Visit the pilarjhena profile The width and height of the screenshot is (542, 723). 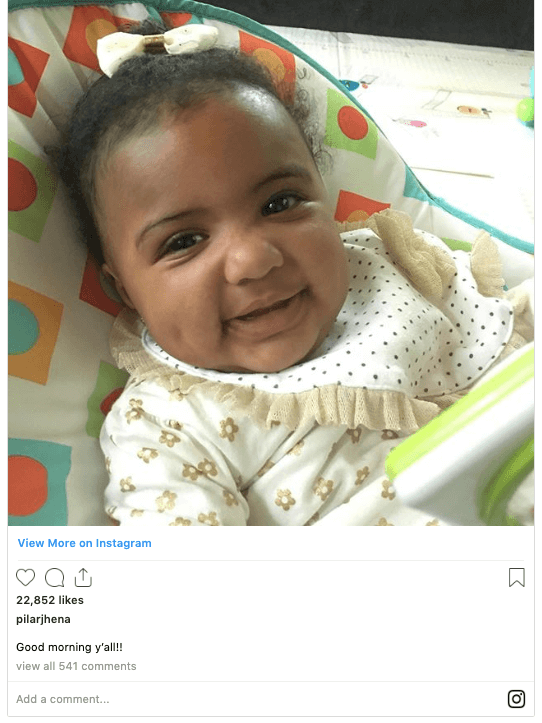point(43,619)
